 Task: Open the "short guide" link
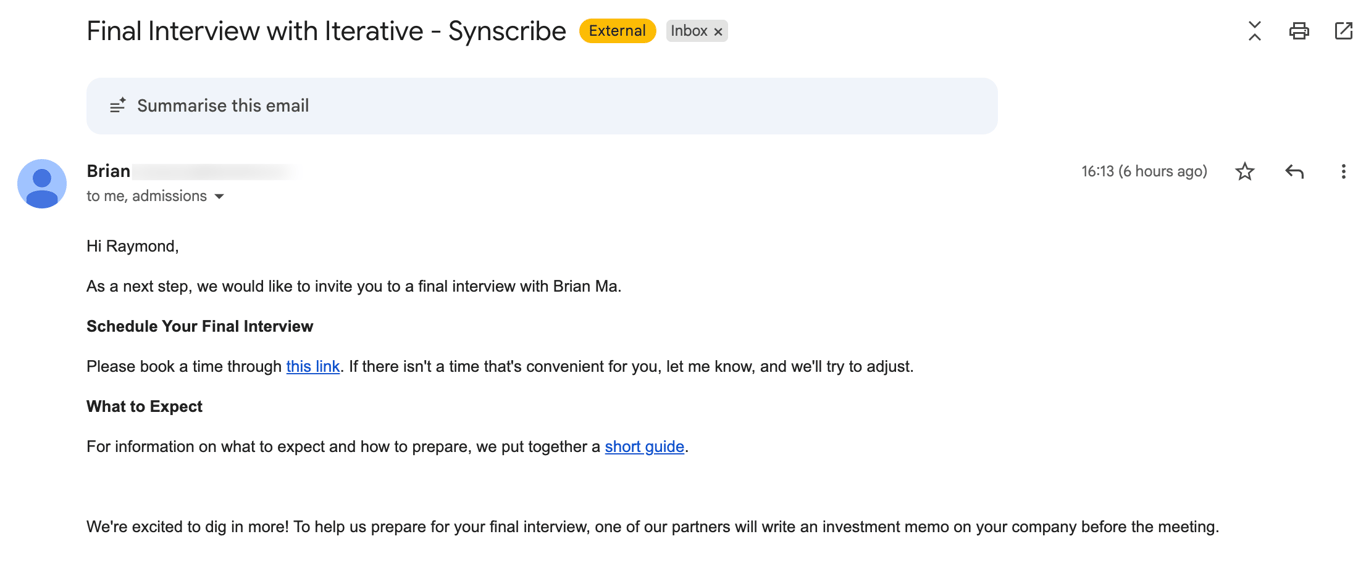tap(644, 447)
